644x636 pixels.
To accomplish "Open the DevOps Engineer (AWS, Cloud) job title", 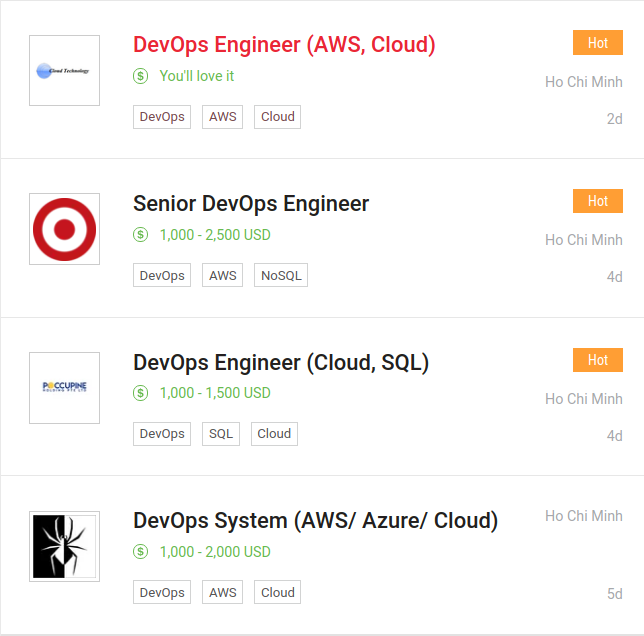I will [x=284, y=45].
